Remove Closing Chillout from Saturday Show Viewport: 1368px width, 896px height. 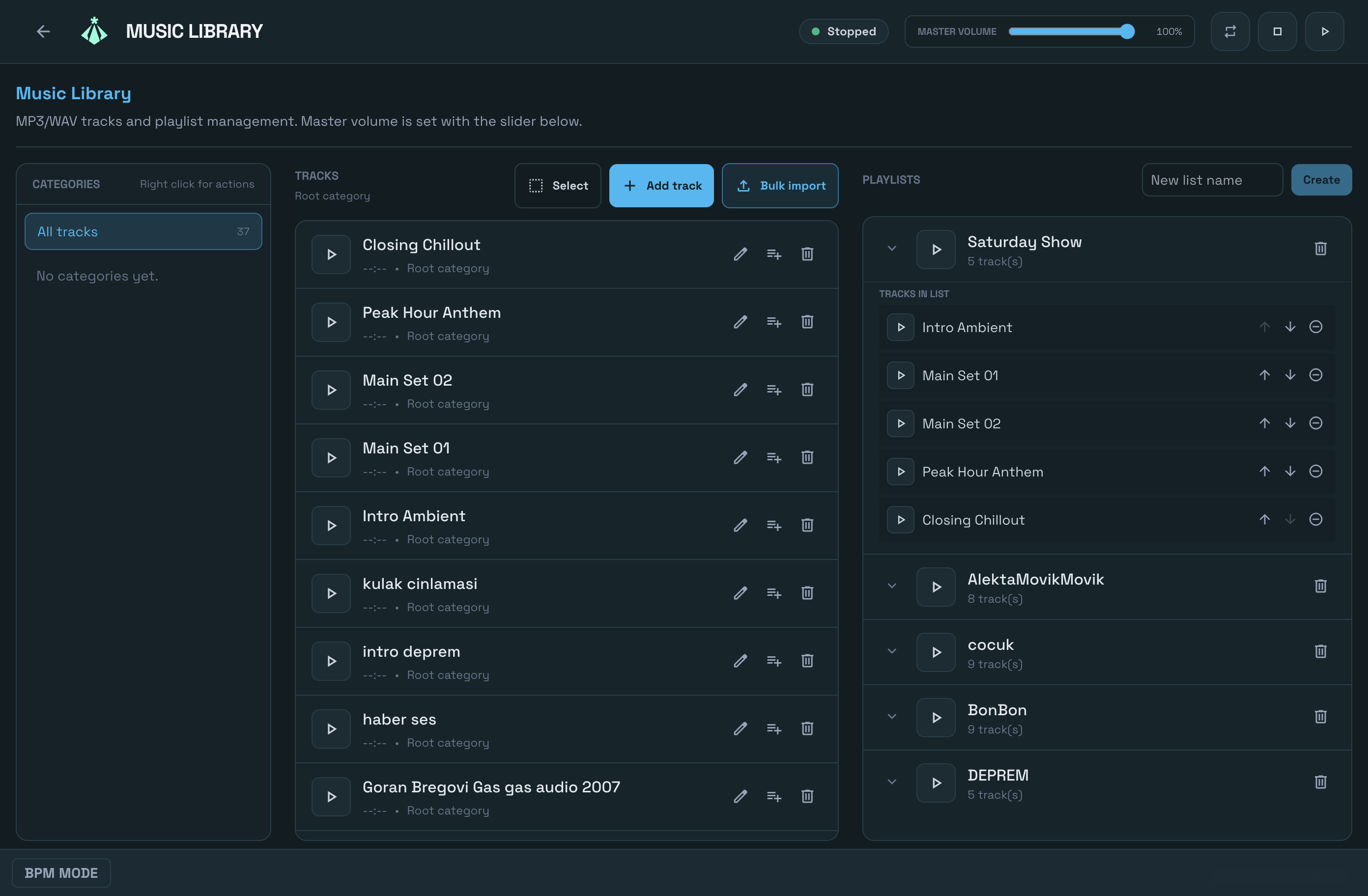1316,520
